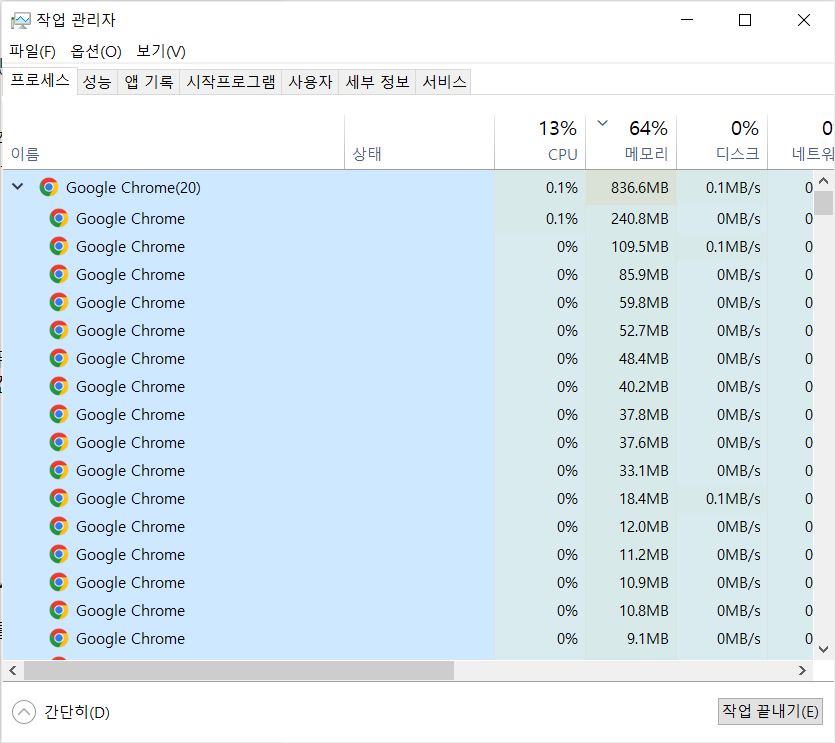835x743 pixels.
Task: Click the 85.9MB memory value
Action: click(643, 274)
